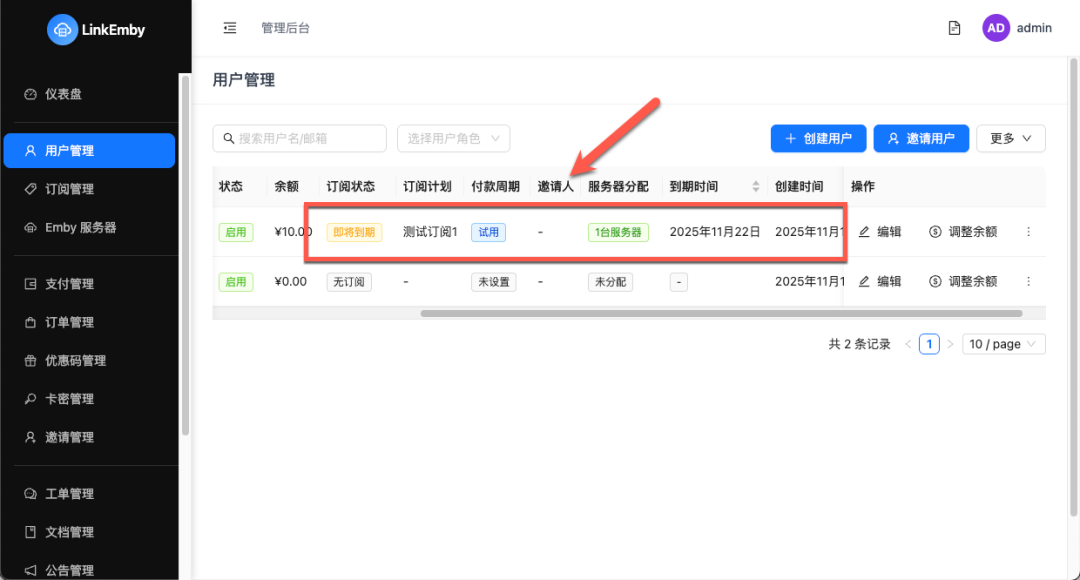
Task: Click the 邀请用户 button
Action: point(921,138)
